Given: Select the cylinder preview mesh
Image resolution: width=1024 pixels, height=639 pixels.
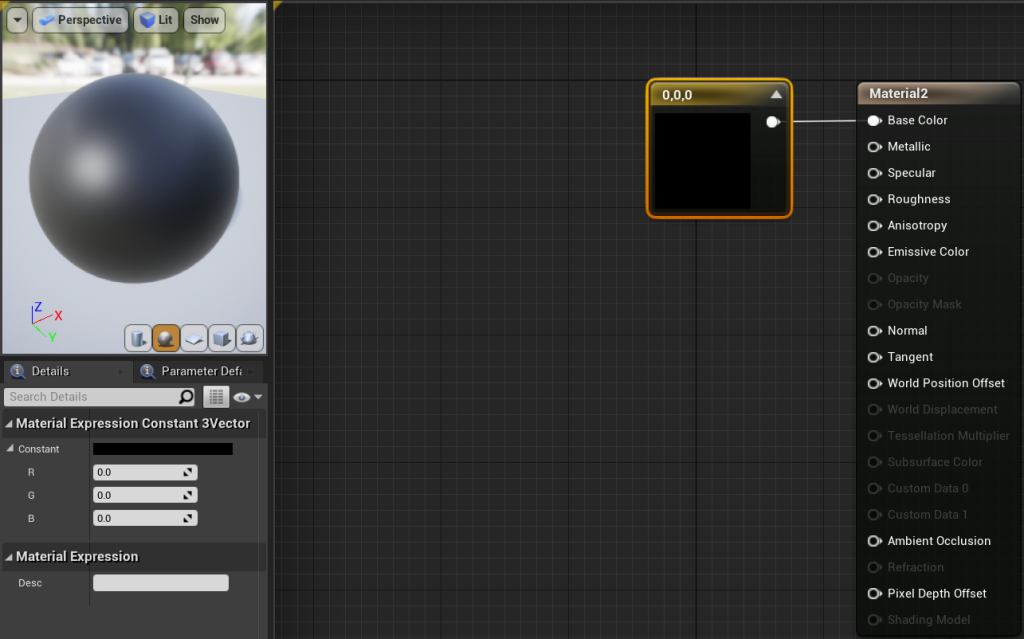Looking at the screenshot, I should [x=138, y=338].
